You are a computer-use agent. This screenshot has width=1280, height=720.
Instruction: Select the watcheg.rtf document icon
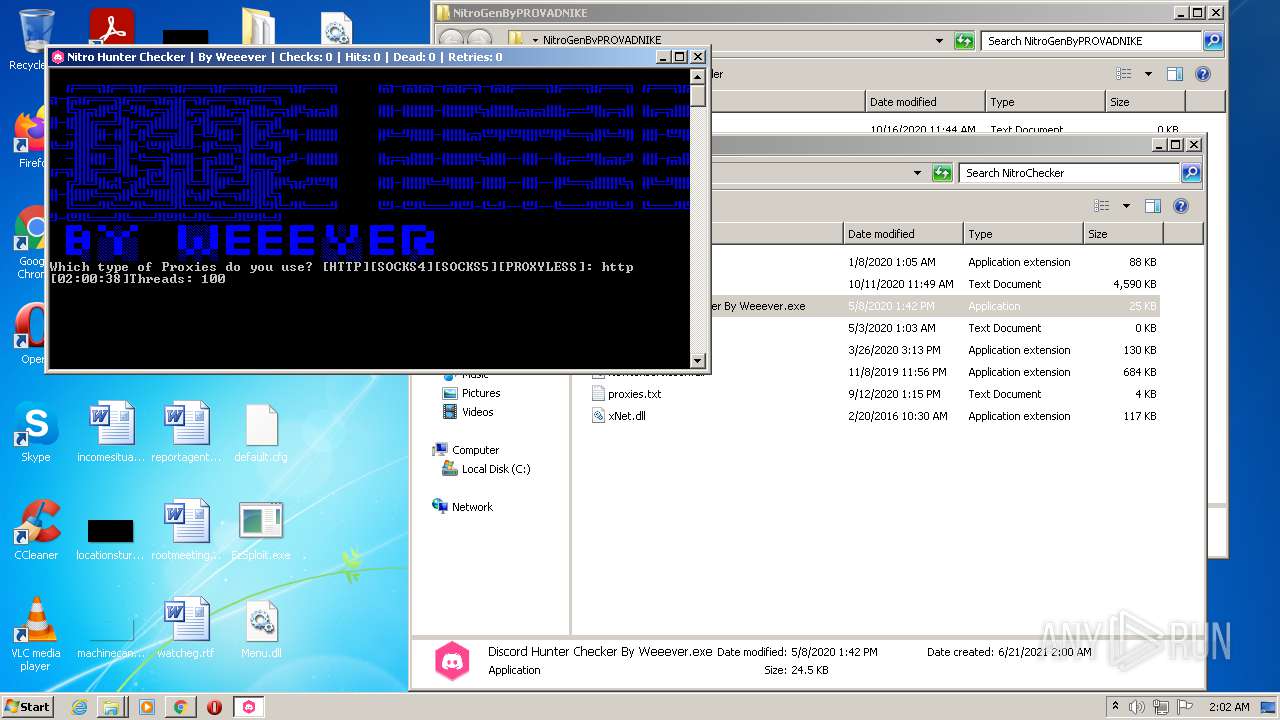[186, 628]
